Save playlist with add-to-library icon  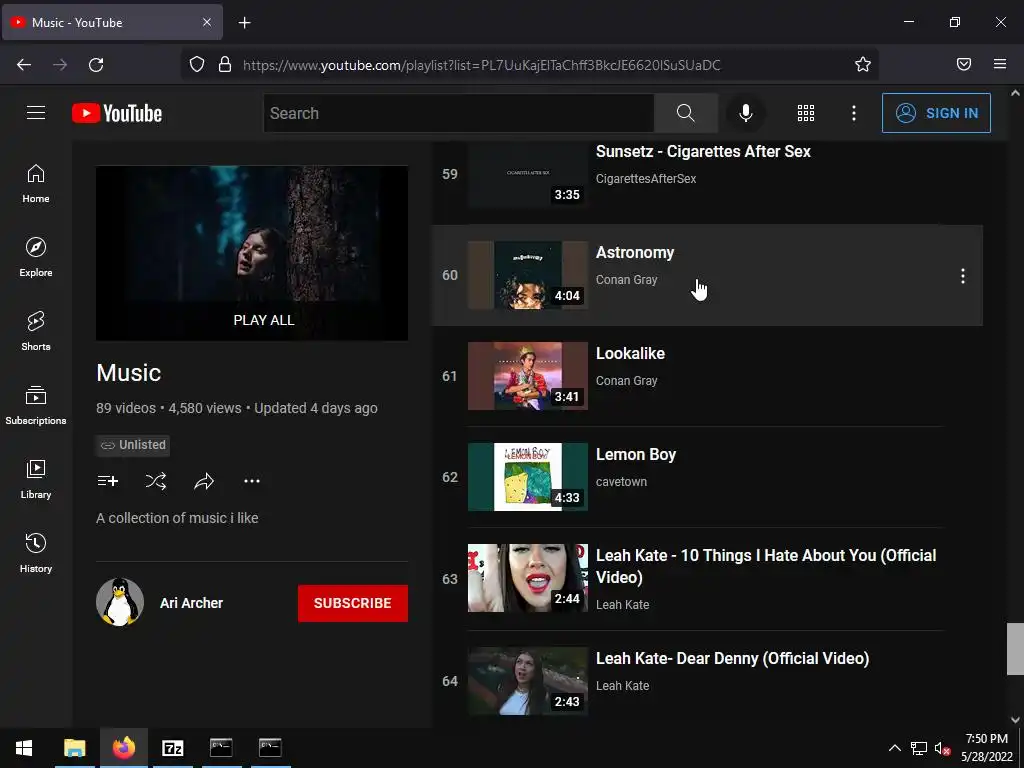108,481
